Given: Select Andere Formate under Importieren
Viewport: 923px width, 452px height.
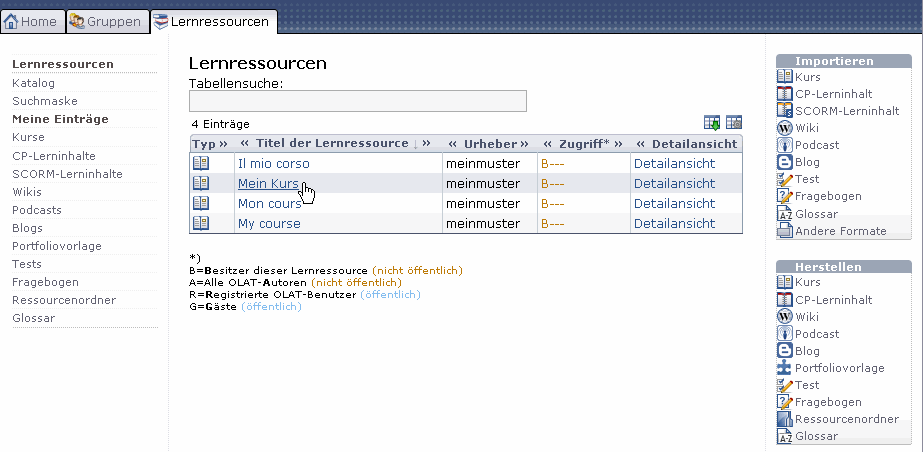Looking at the screenshot, I should pyautogui.click(x=840, y=231).
